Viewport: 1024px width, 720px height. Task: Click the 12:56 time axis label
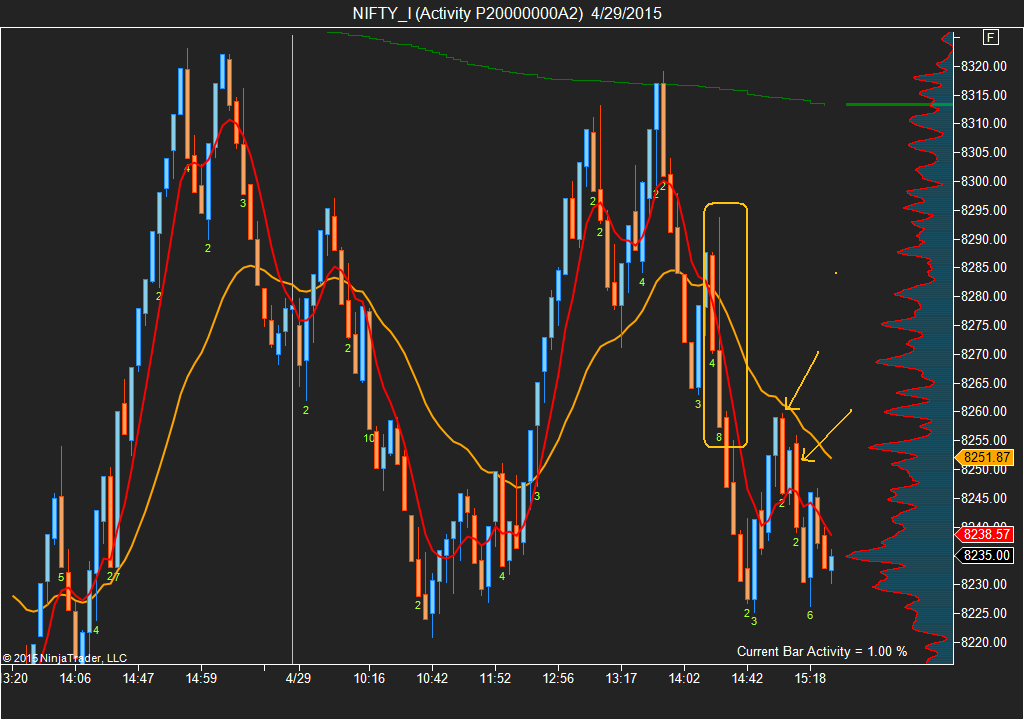tap(558, 678)
